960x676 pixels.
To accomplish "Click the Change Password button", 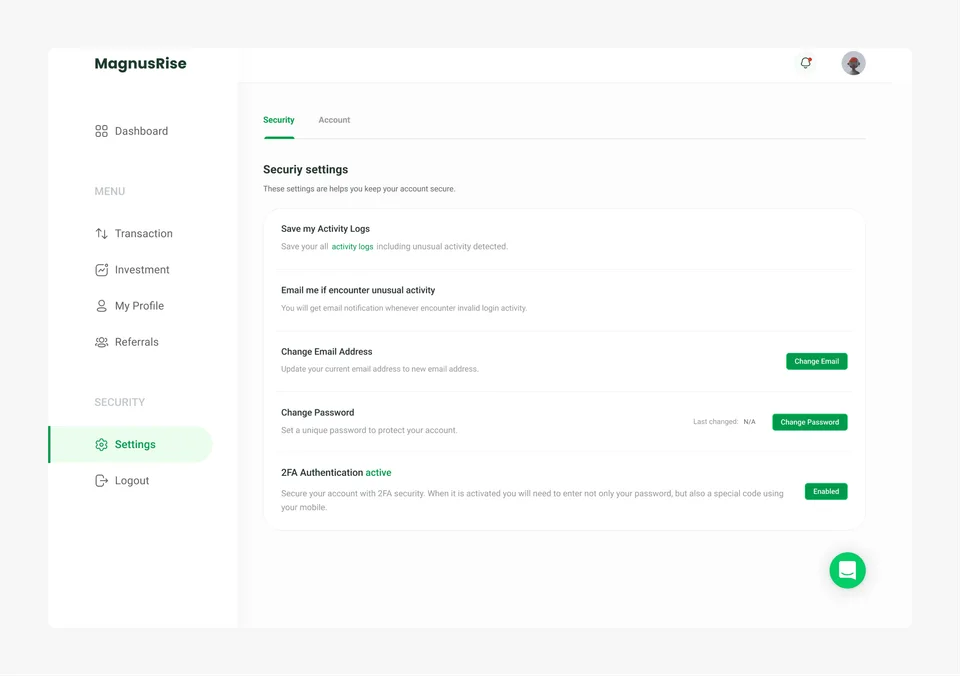I will 809,422.
